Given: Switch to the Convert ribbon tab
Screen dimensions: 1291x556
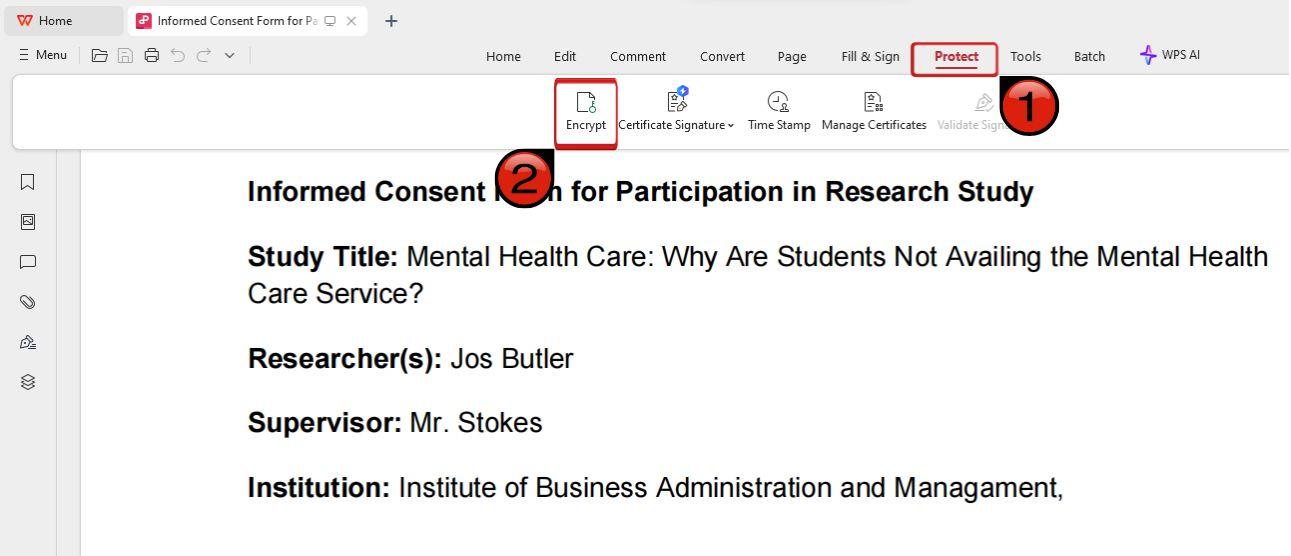Looking at the screenshot, I should pyautogui.click(x=722, y=56).
